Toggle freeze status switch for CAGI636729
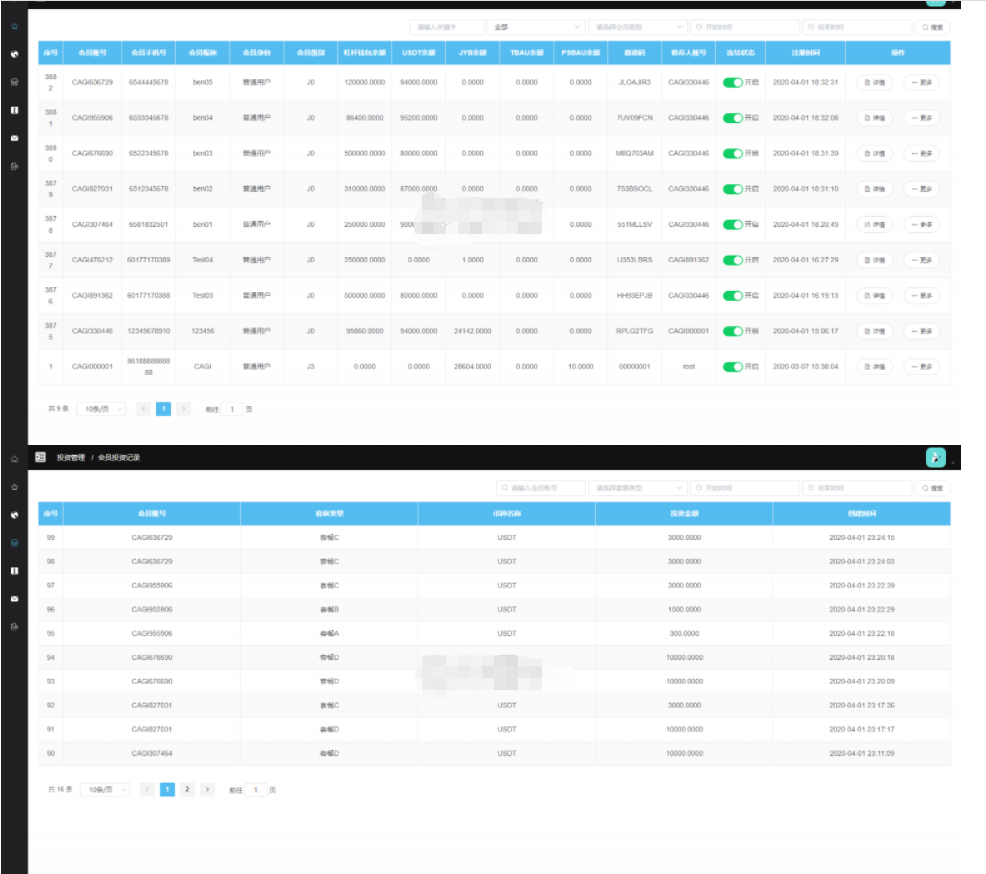Image resolution: width=986 pixels, height=874 pixels. coord(732,82)
